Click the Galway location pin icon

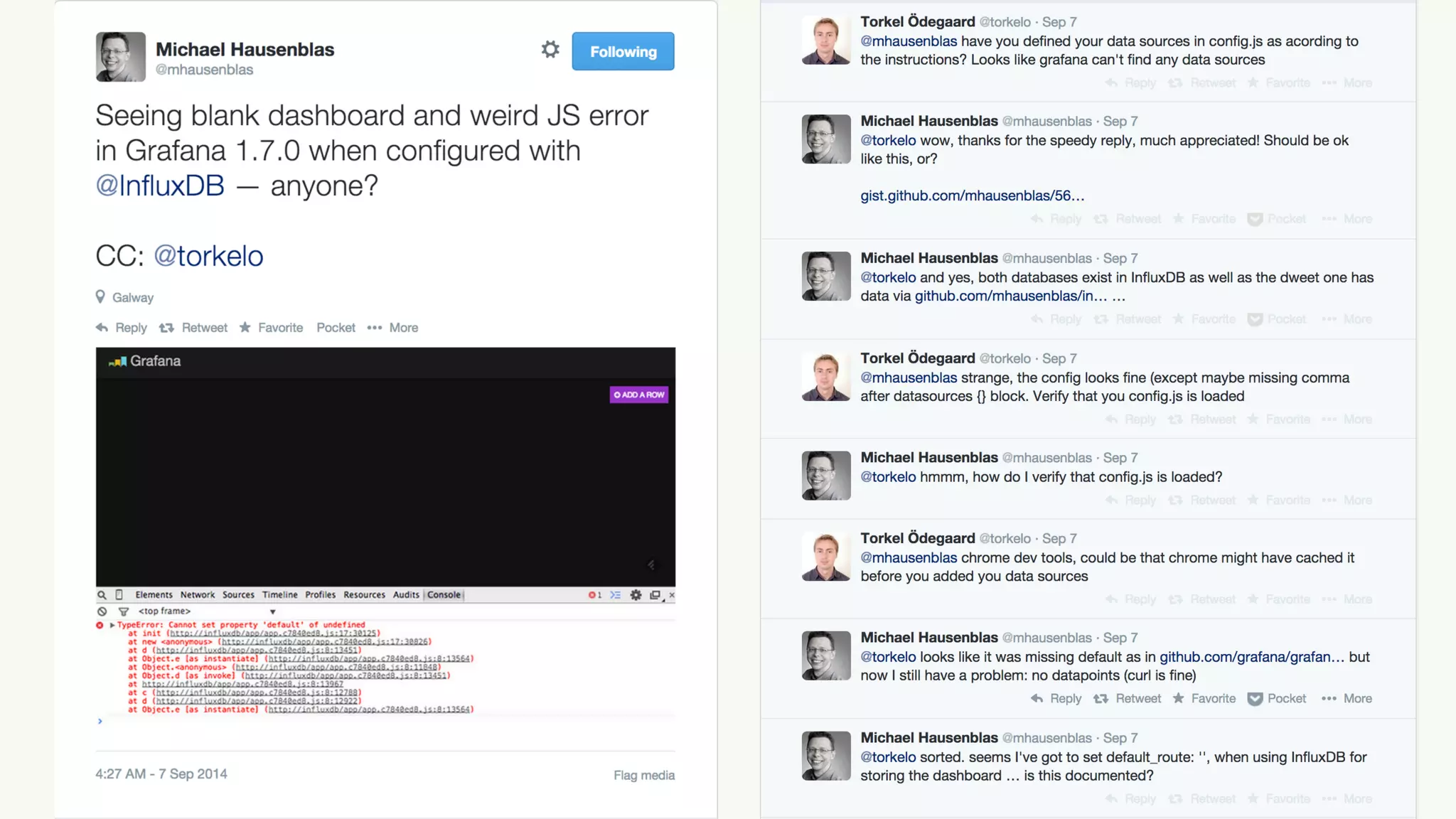point(100,296)
